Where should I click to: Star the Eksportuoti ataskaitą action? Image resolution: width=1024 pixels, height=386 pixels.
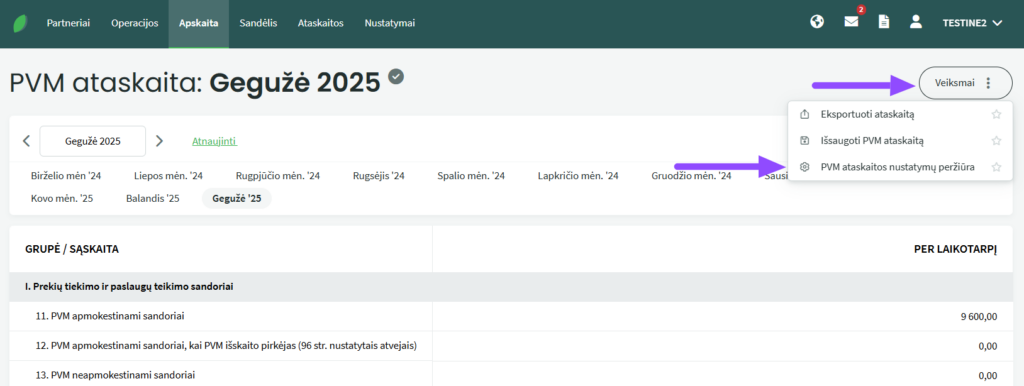pyautogui.click(x=997, y=114)
